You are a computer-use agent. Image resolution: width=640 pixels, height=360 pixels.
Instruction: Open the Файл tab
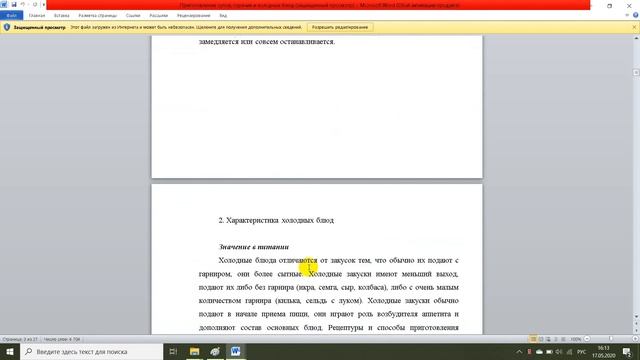coord(11,16)
